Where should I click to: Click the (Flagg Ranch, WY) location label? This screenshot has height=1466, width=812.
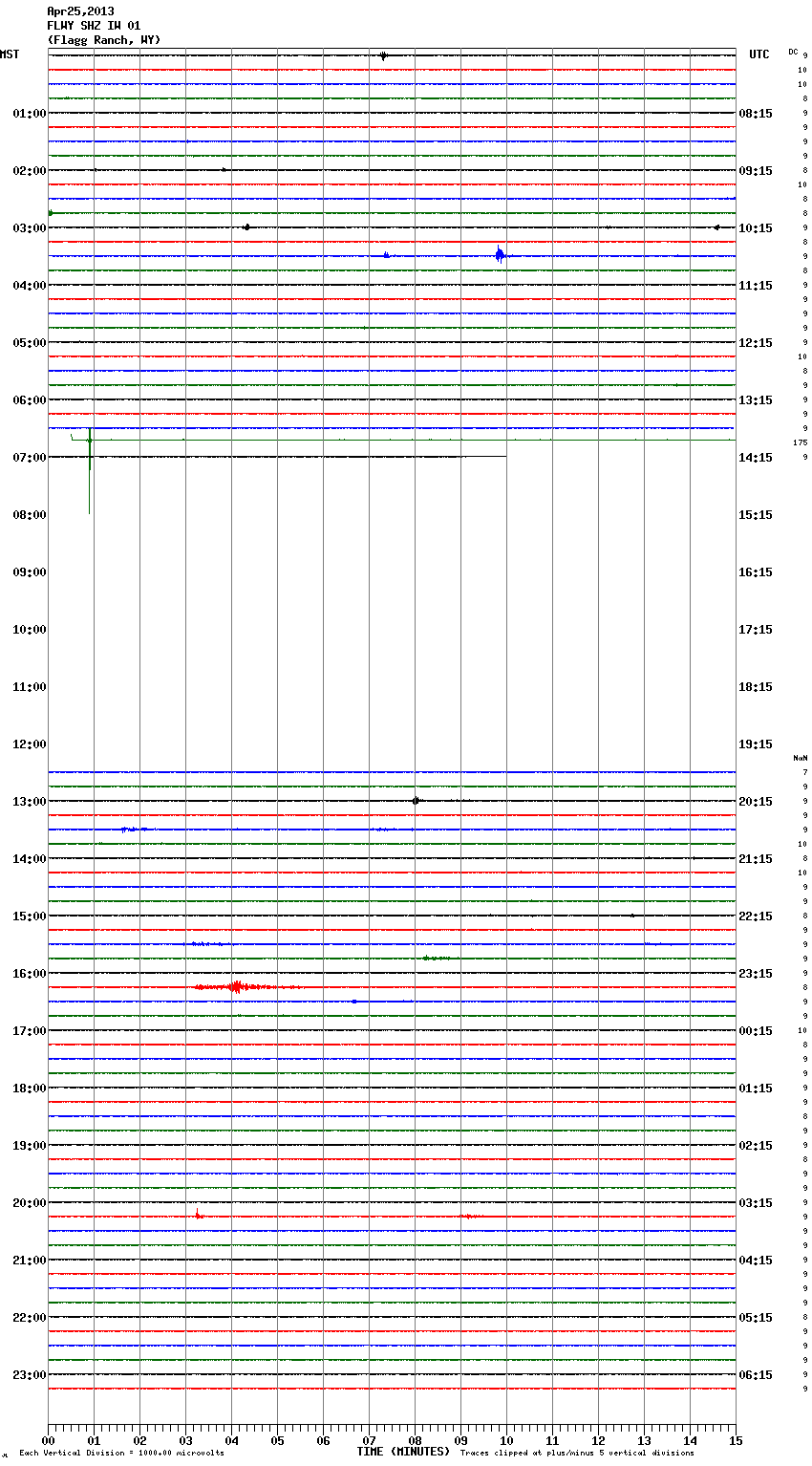tap(104, 40)
